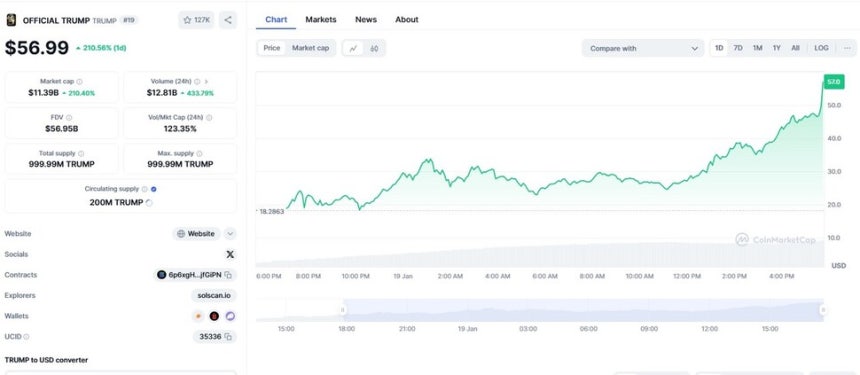
Task: Toggle chart to Price view
Action: tap(271, 48)
